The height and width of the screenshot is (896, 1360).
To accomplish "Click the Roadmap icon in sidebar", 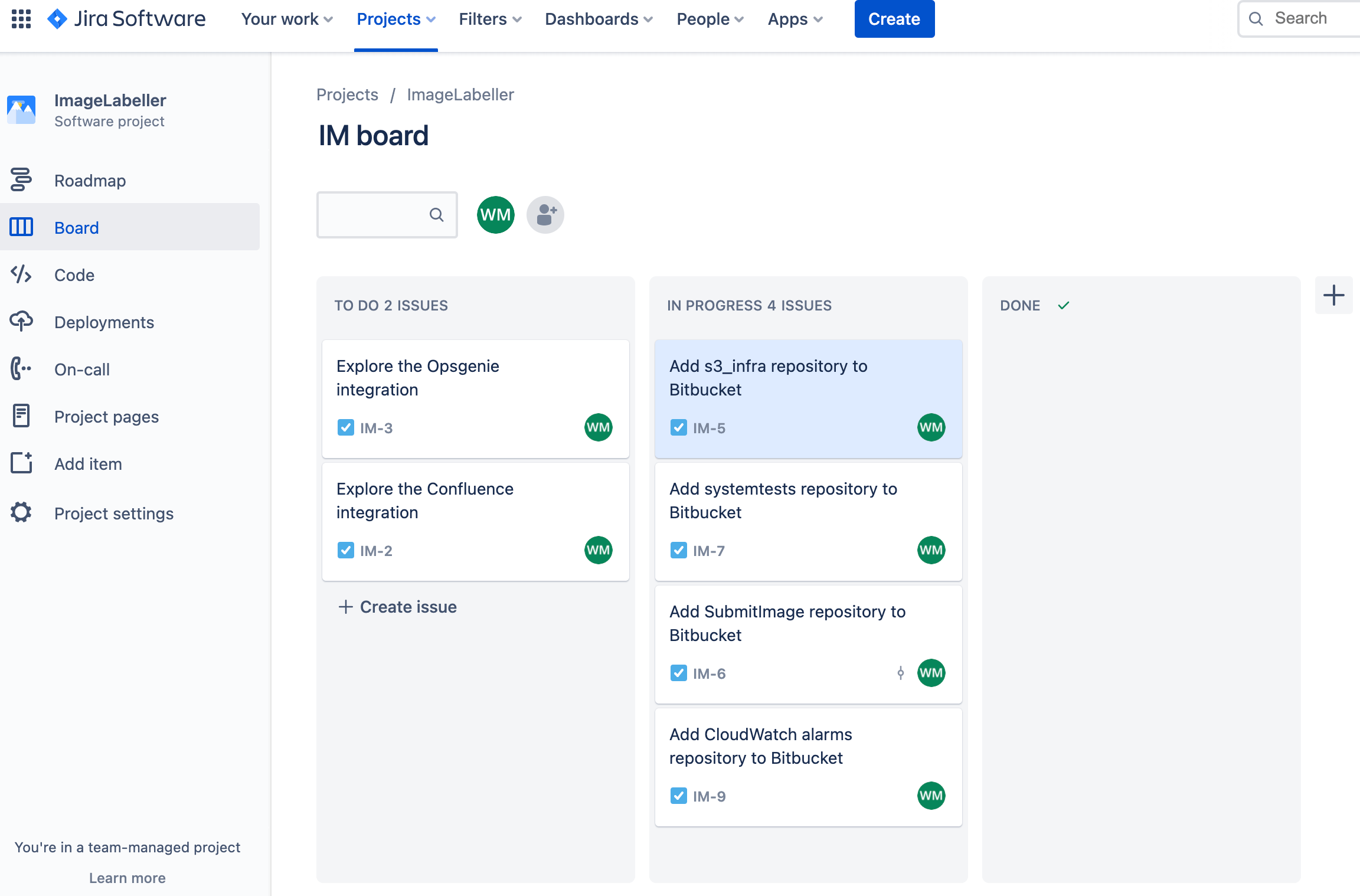I will pos(21,180).
